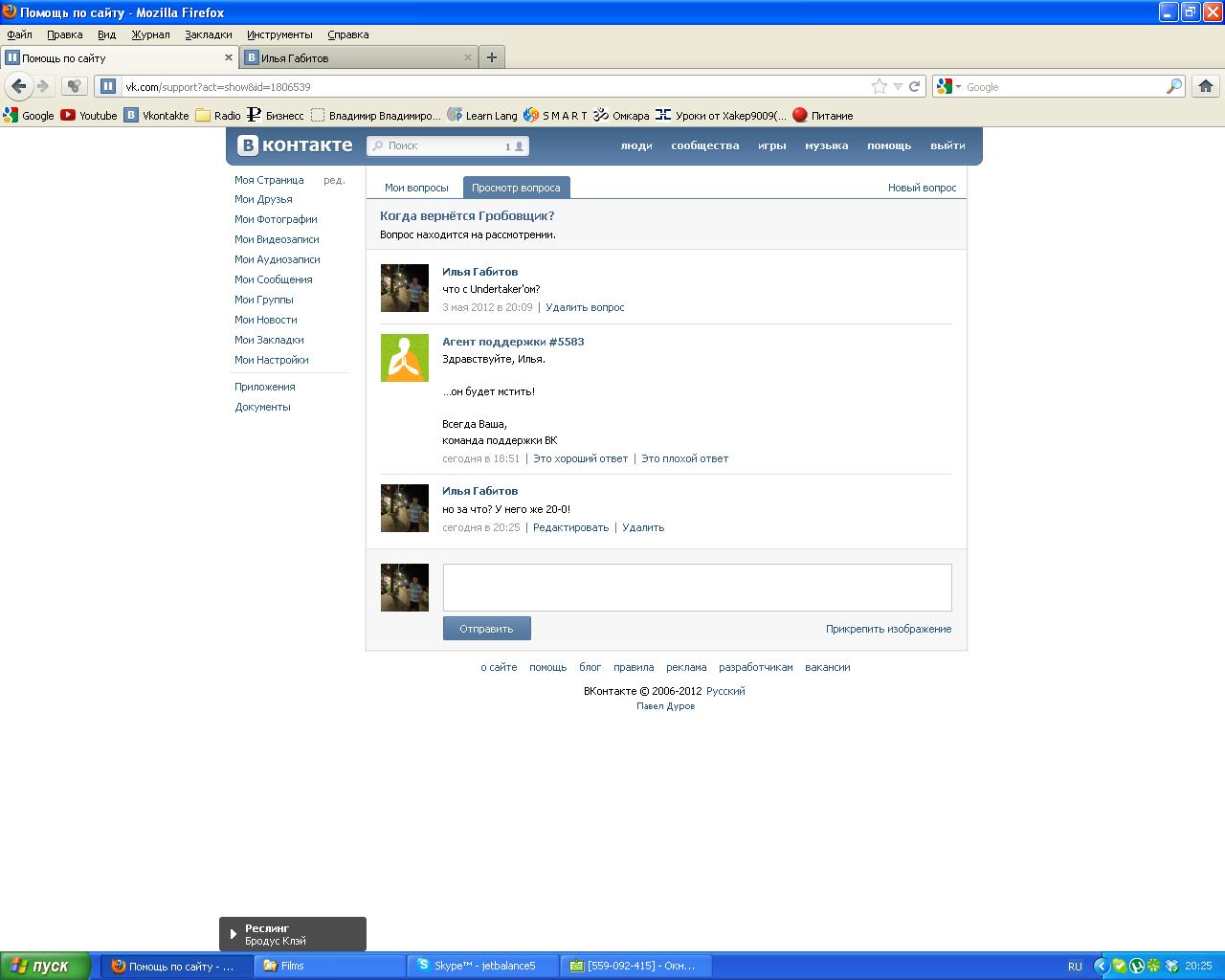
Task: Bookmark this page with the star icon
Action: (x=880, y=86)
